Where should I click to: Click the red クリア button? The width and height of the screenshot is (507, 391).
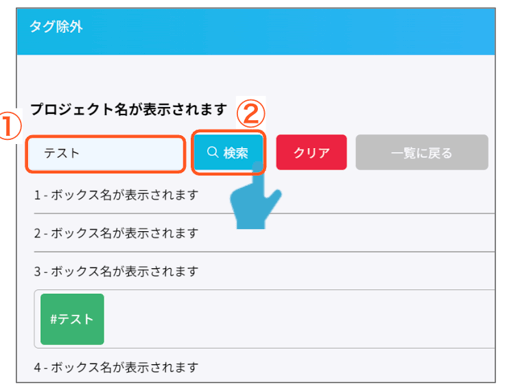[x=311, y=152]
